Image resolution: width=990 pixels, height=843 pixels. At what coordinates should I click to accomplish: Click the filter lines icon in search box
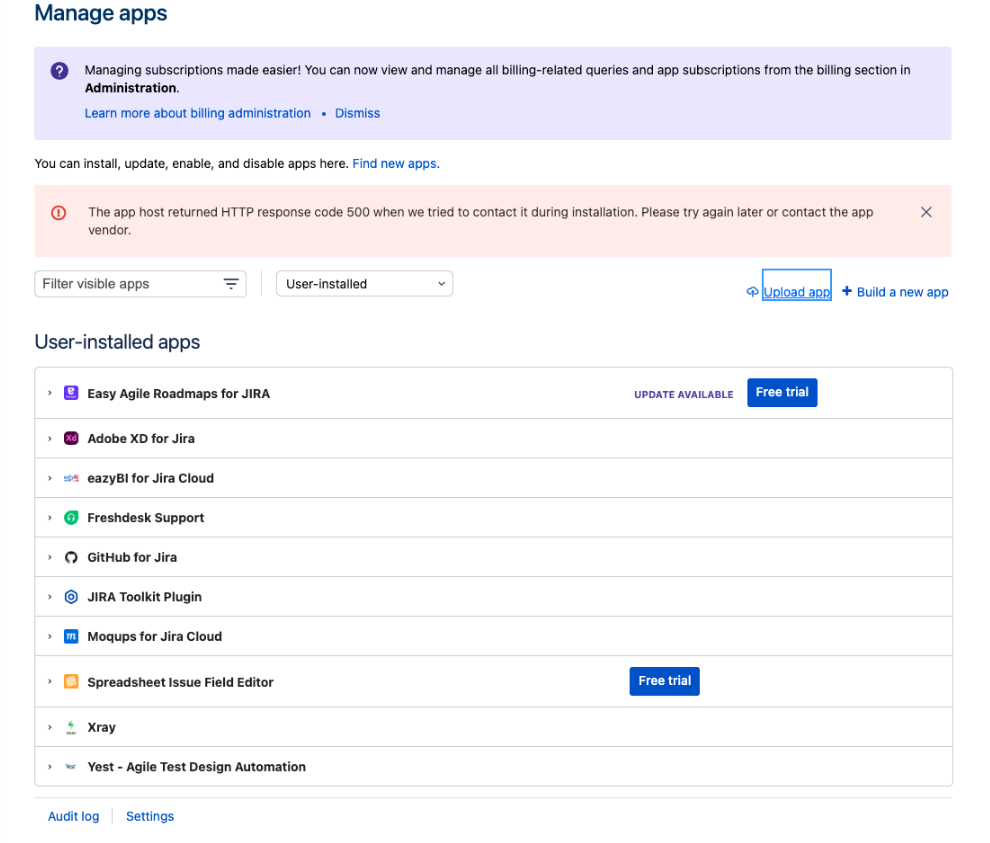coord(231,284)
